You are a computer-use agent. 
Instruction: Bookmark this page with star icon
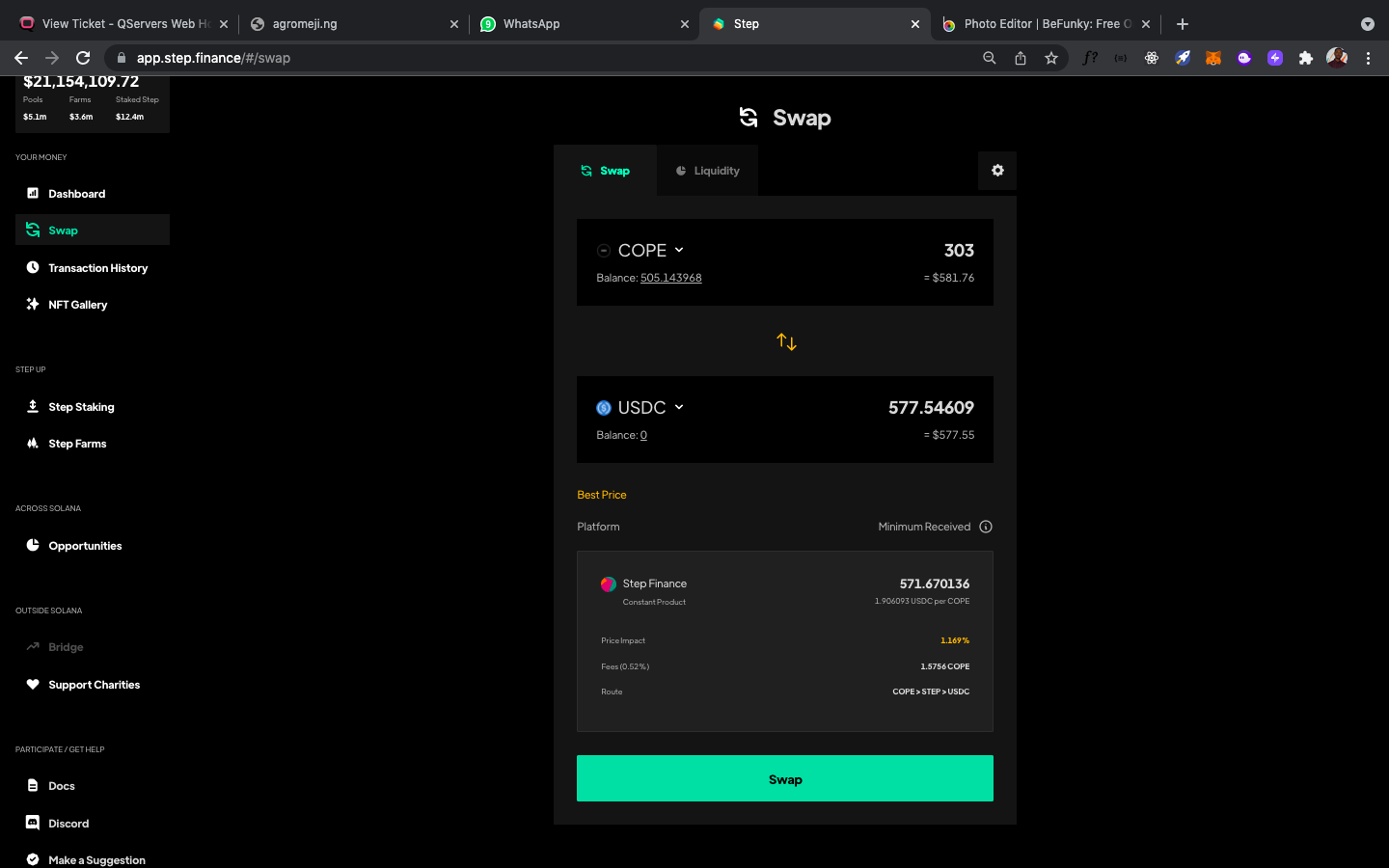coord(1051,58)
